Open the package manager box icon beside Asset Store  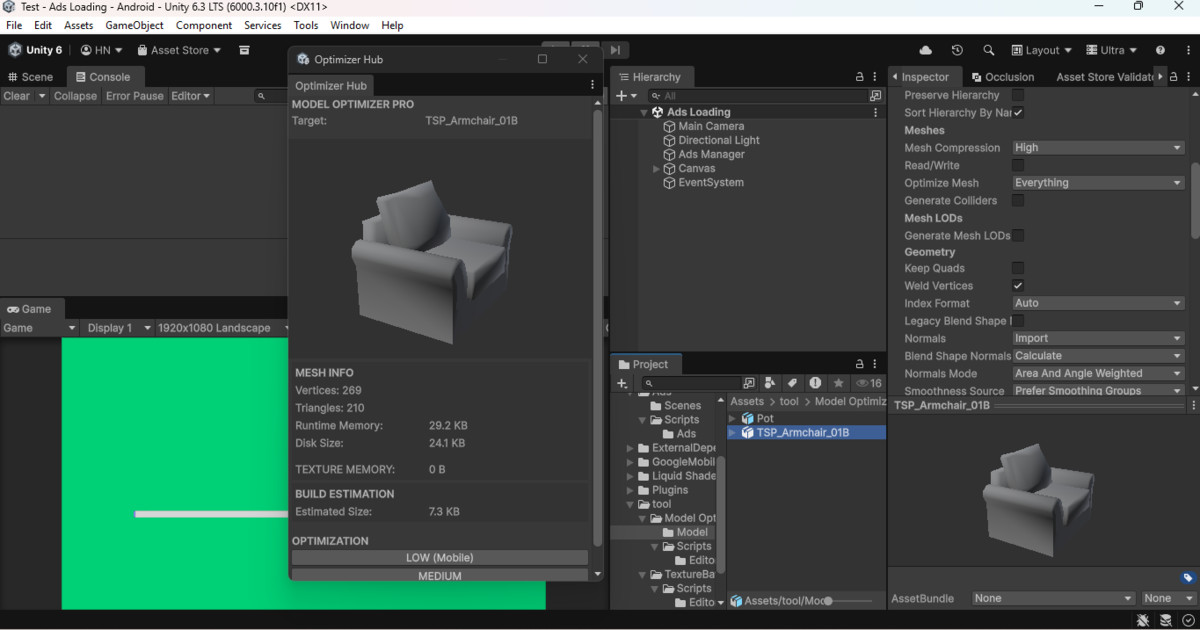coord(245,50)
